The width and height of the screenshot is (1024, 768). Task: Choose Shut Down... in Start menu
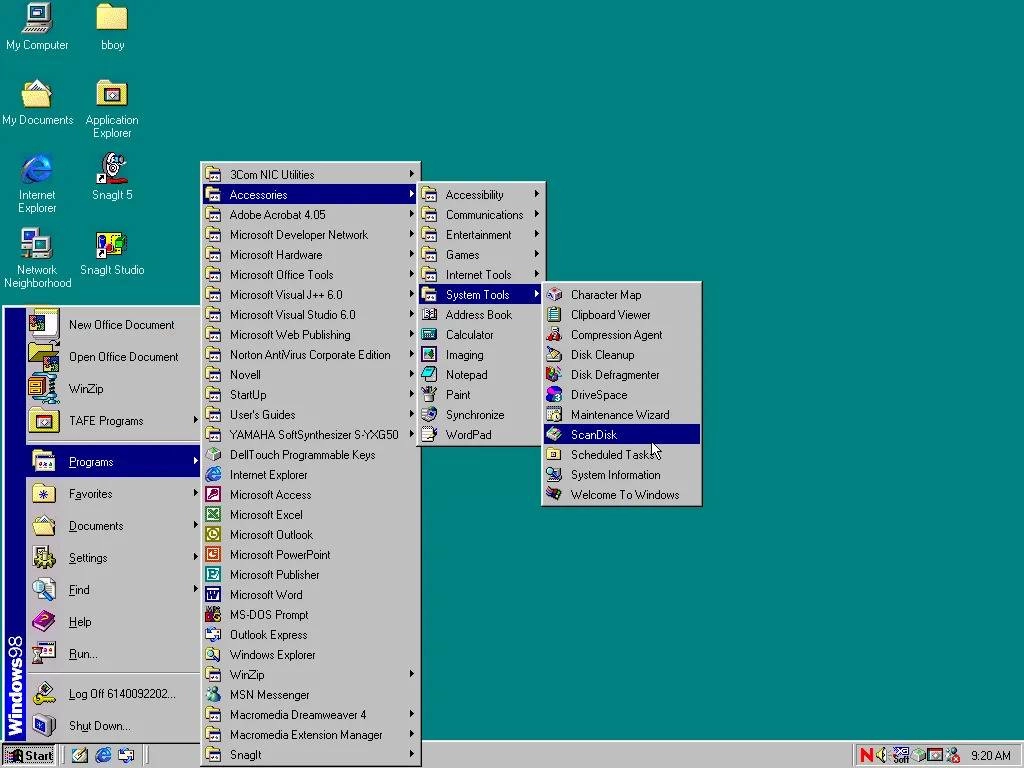point(114,726)
